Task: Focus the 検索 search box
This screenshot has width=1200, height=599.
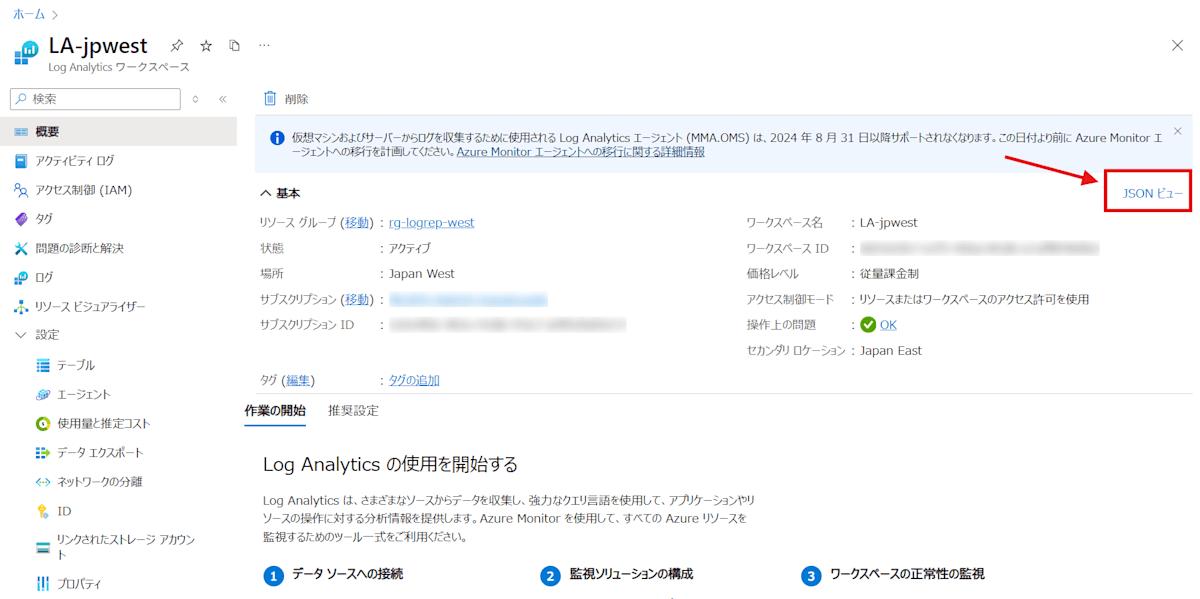Action: tap(96, 99)
